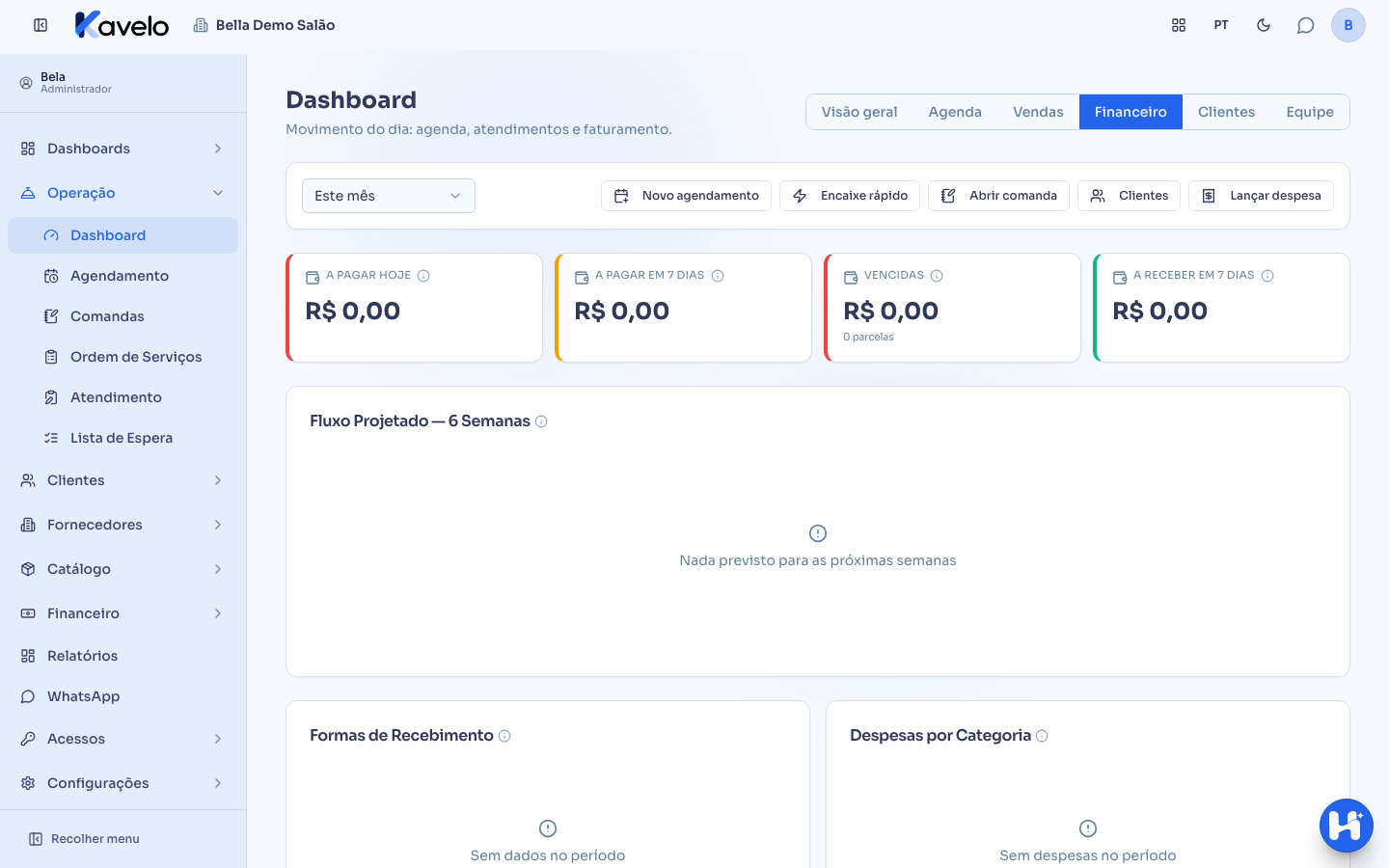This screenshot has width=1389, height=868.
Task: Expand the Dashboards menu section
Action: tap(123, 149)
